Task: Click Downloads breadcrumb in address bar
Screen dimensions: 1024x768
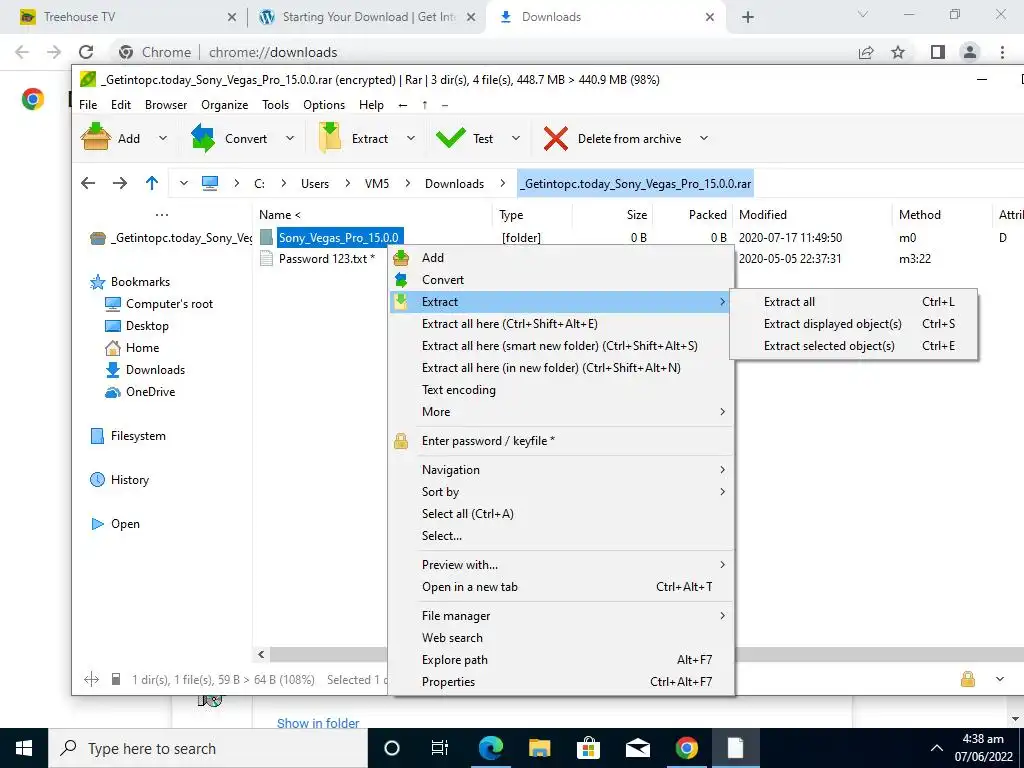Action: 454,184
